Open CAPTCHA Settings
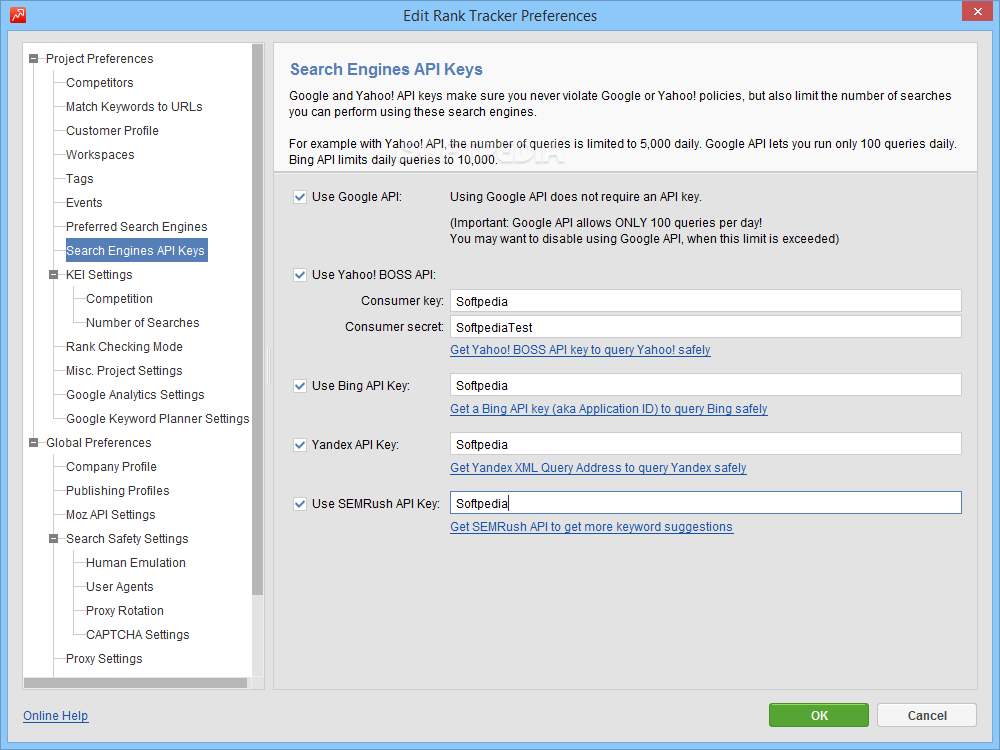Screen dimensions: 1000x750 tap(138, 635)
